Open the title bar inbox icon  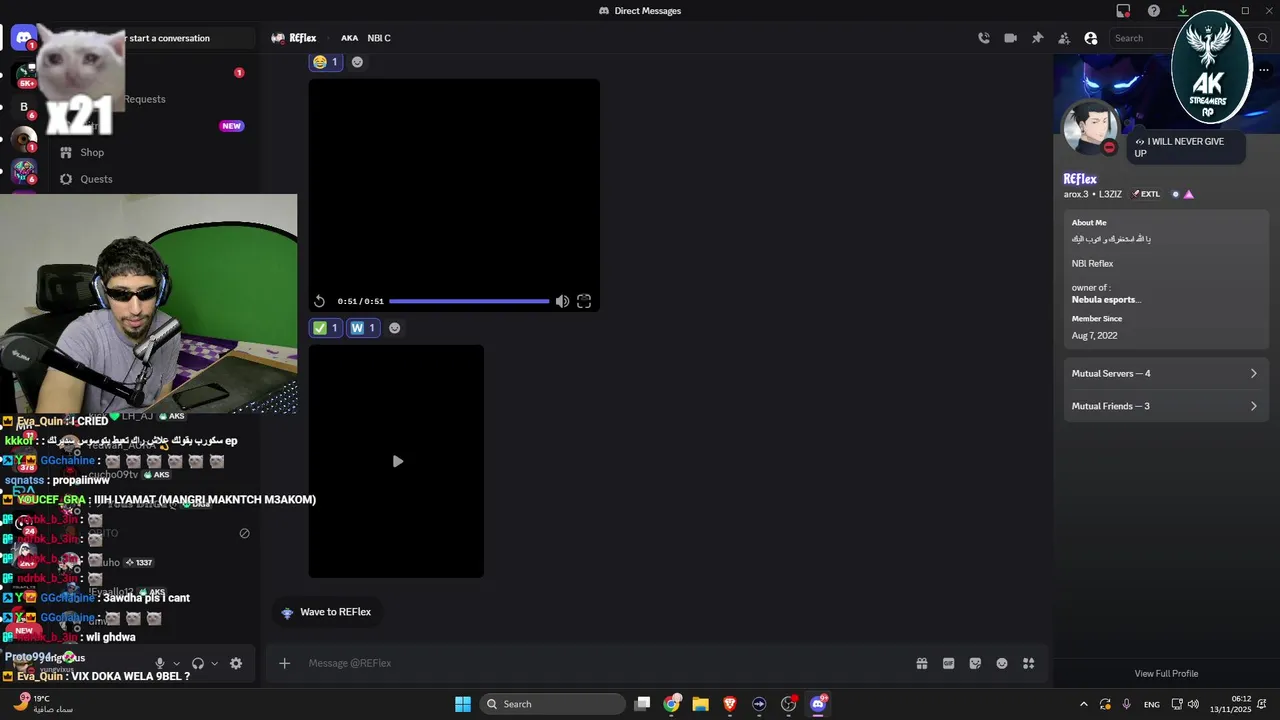pyautogui.click(x=1123, y=11)
